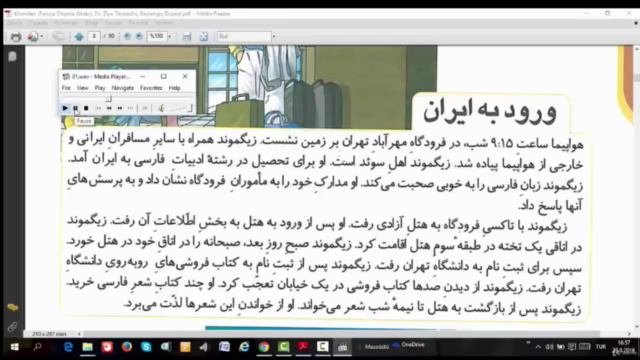Click the scroll down arrow of vertical scrollbar
Image resolution: width=640 pixels, height=360 pixels.
click(x=637, y=327)
